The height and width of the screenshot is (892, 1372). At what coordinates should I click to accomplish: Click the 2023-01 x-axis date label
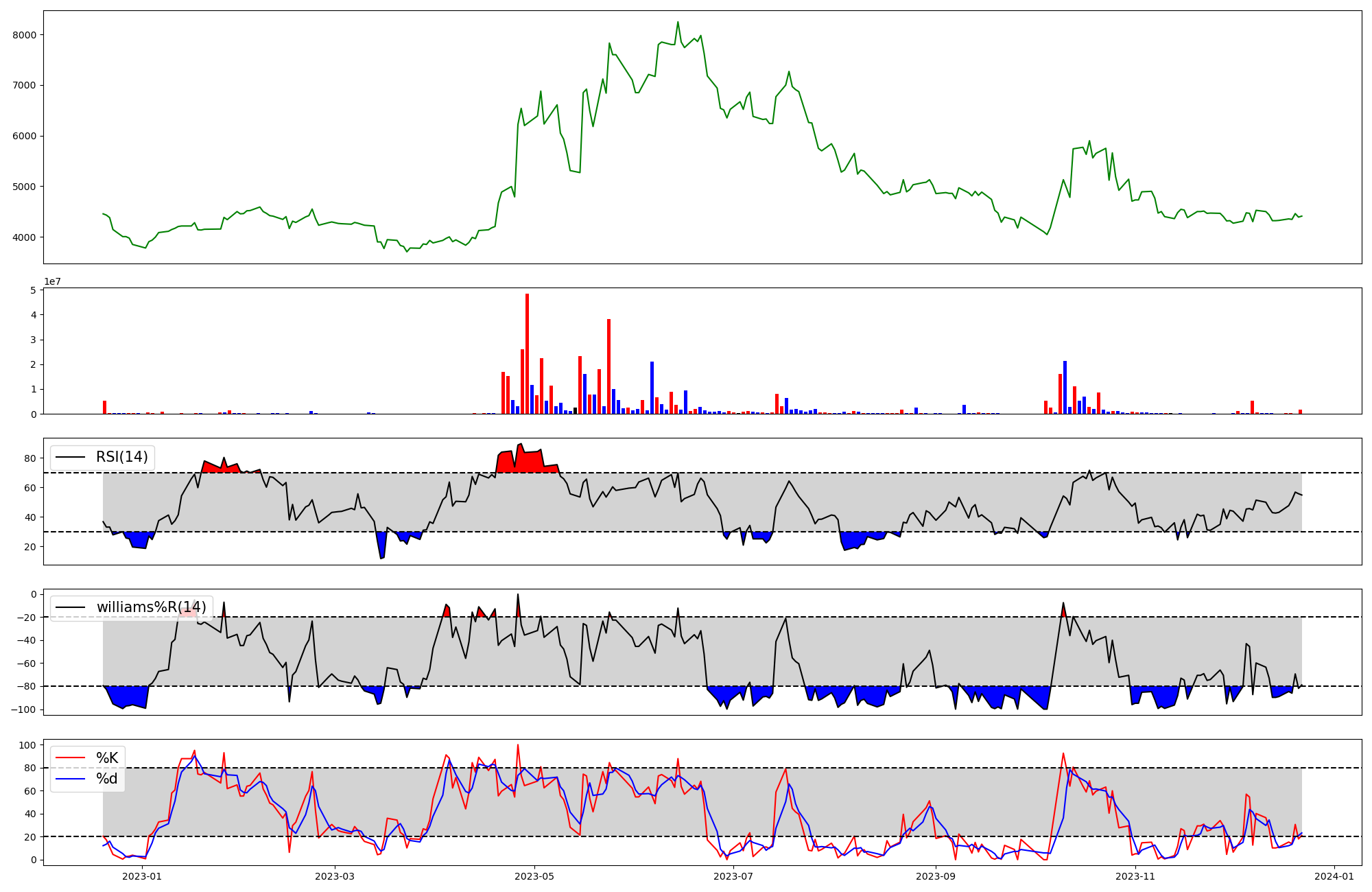tap(142, 876)
